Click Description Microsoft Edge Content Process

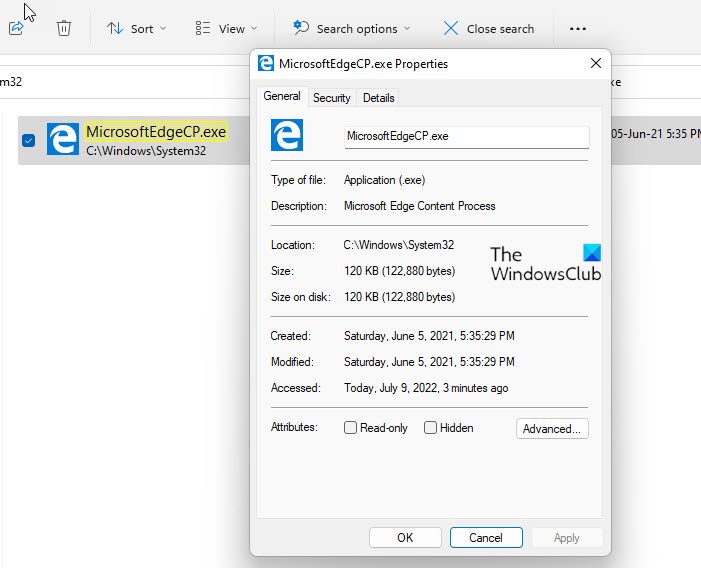[x=419, y=206]
